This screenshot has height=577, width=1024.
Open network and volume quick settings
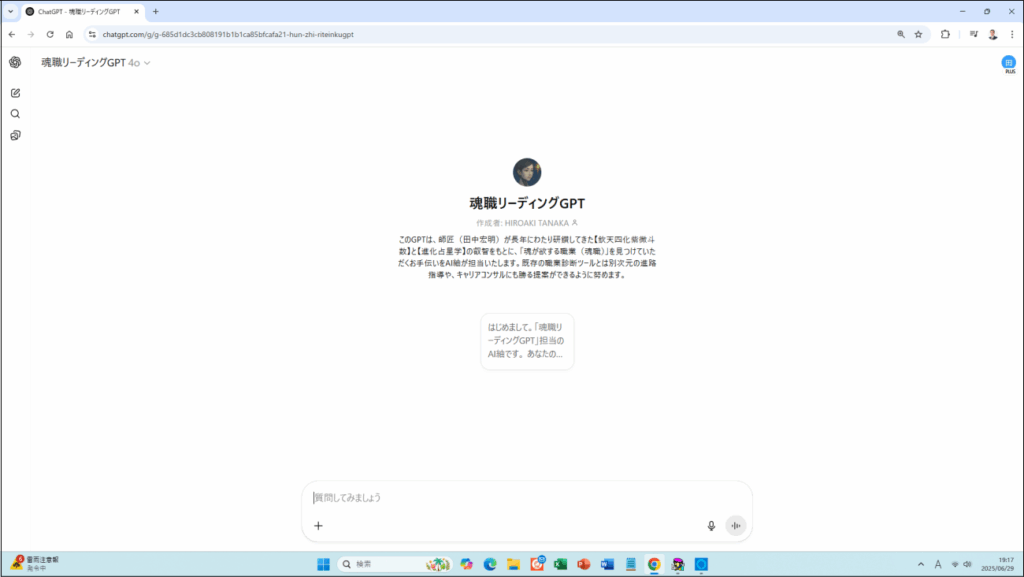tap(961, 564)
